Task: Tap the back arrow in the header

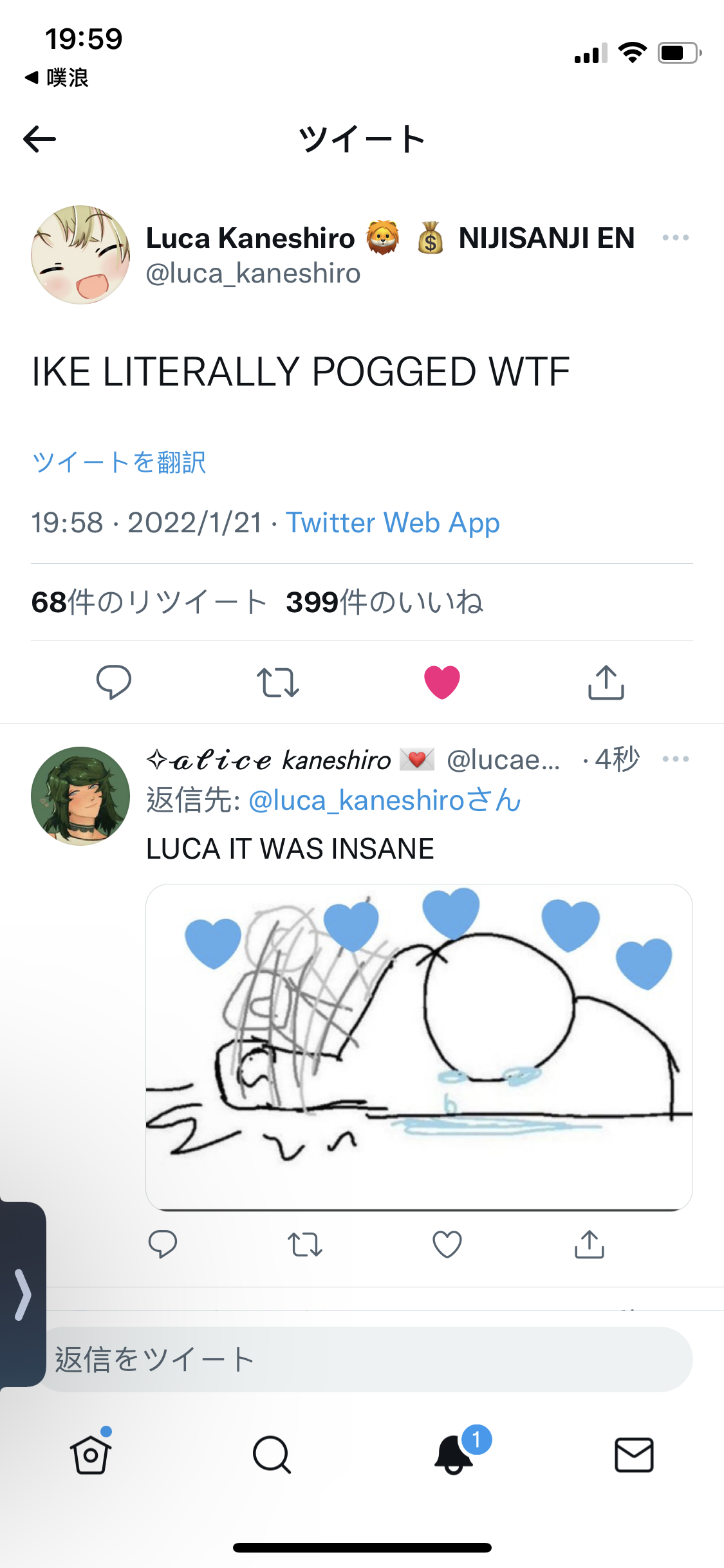Action: point(39,139)
